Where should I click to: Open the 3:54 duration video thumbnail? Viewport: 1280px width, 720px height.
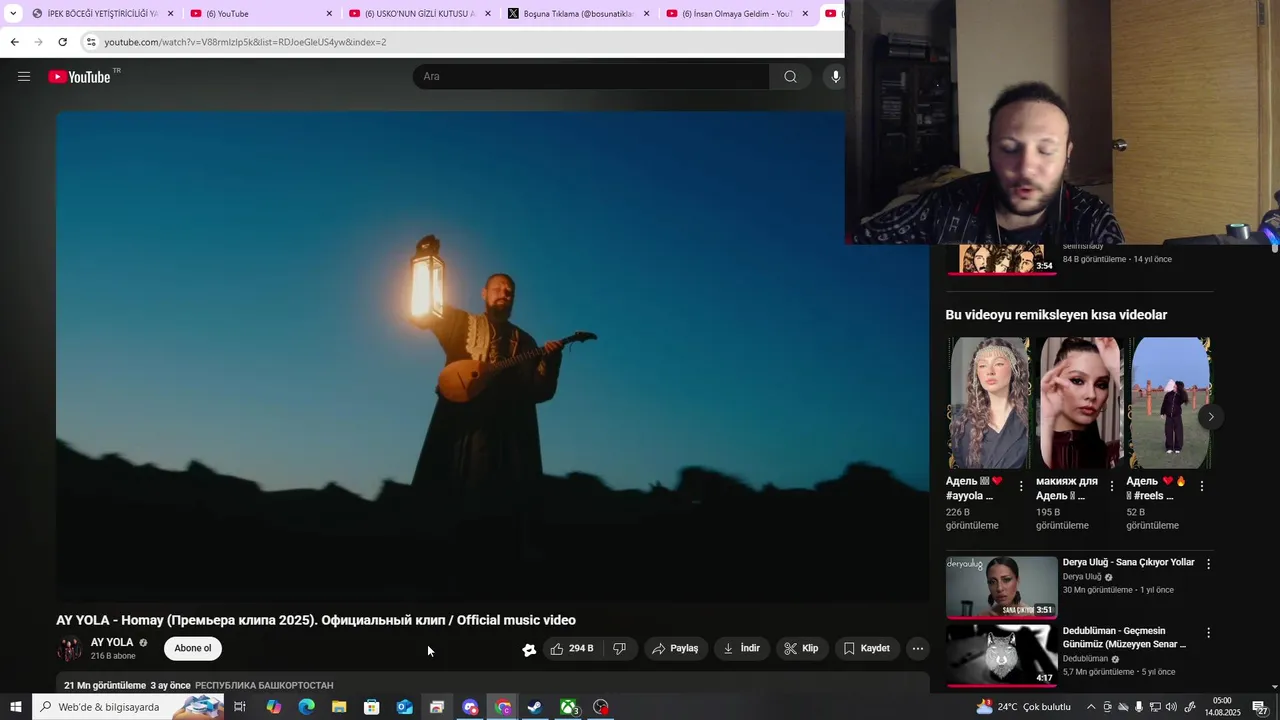1001,259
